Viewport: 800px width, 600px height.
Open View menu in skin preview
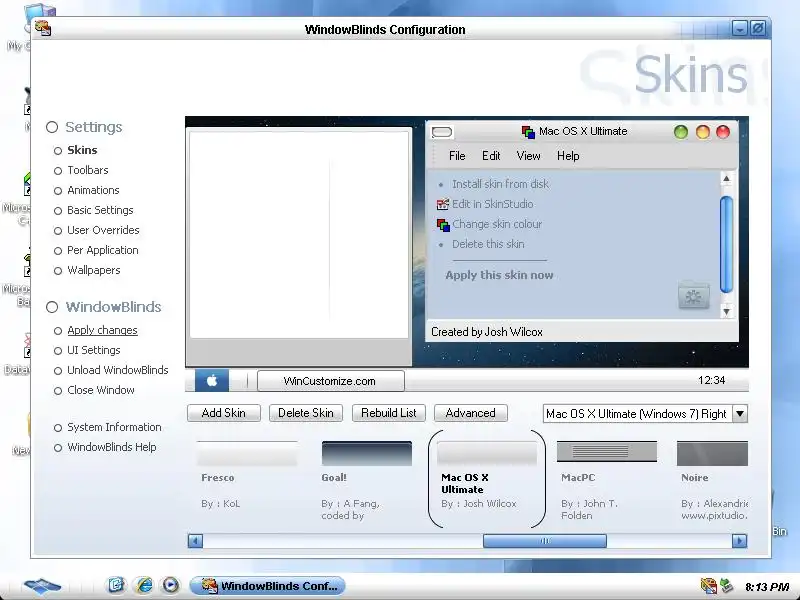pos(528,156)
